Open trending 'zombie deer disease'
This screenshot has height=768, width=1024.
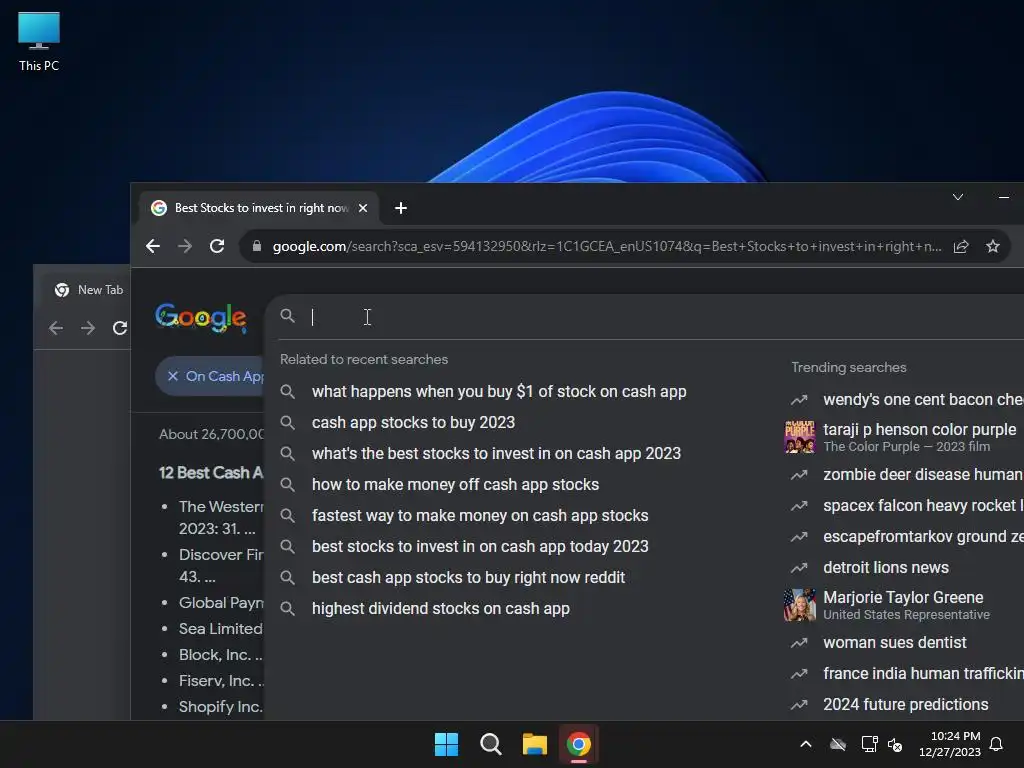(922, 474)
